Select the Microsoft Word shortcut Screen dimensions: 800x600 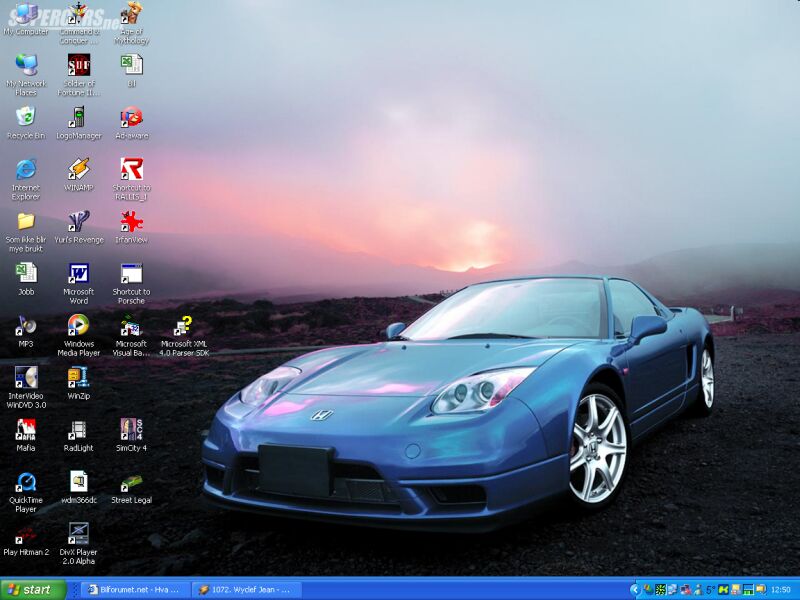click(78, 273)
